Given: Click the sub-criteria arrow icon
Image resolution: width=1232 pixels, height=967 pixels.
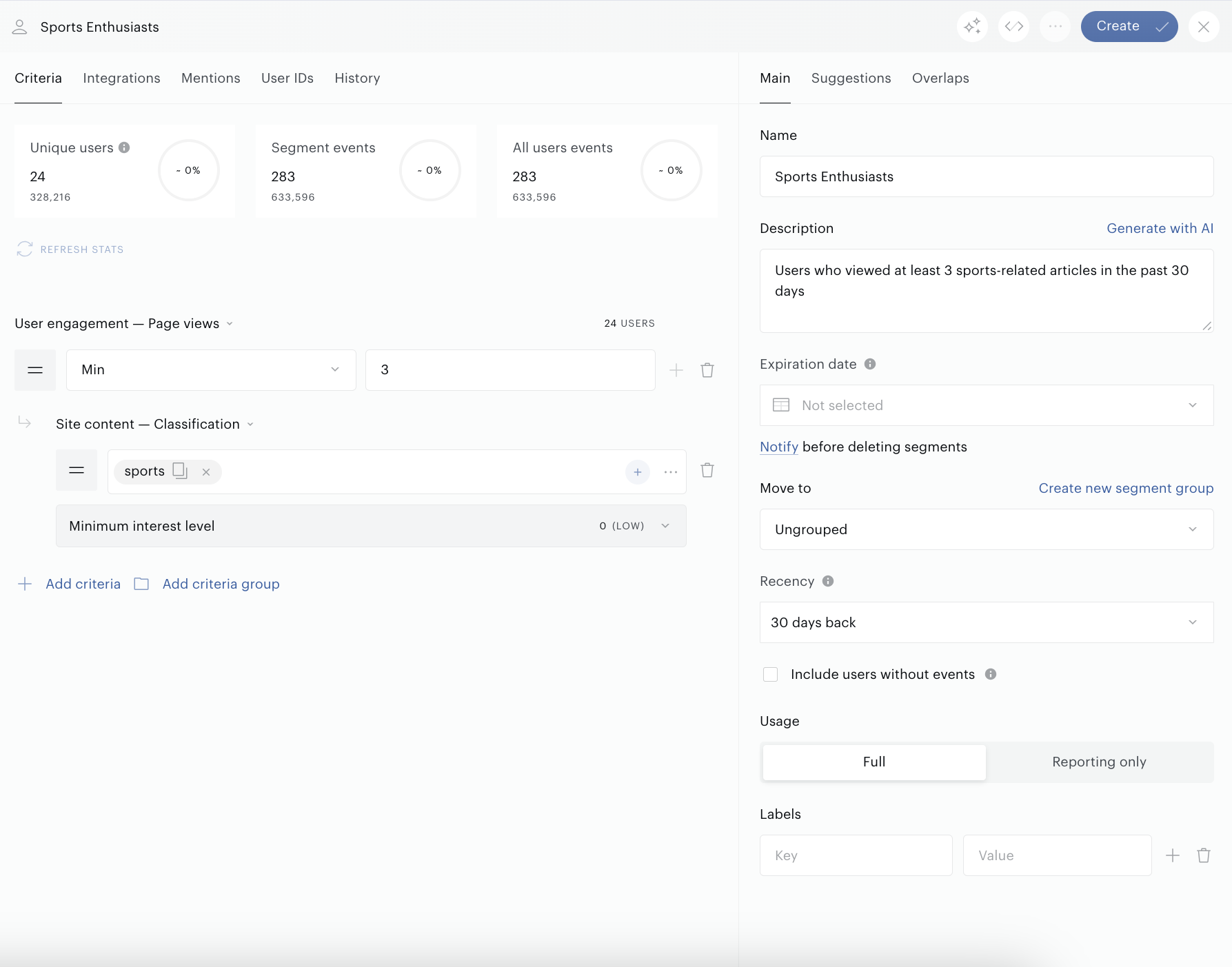Looking at the screenshot, I should 25,422.
